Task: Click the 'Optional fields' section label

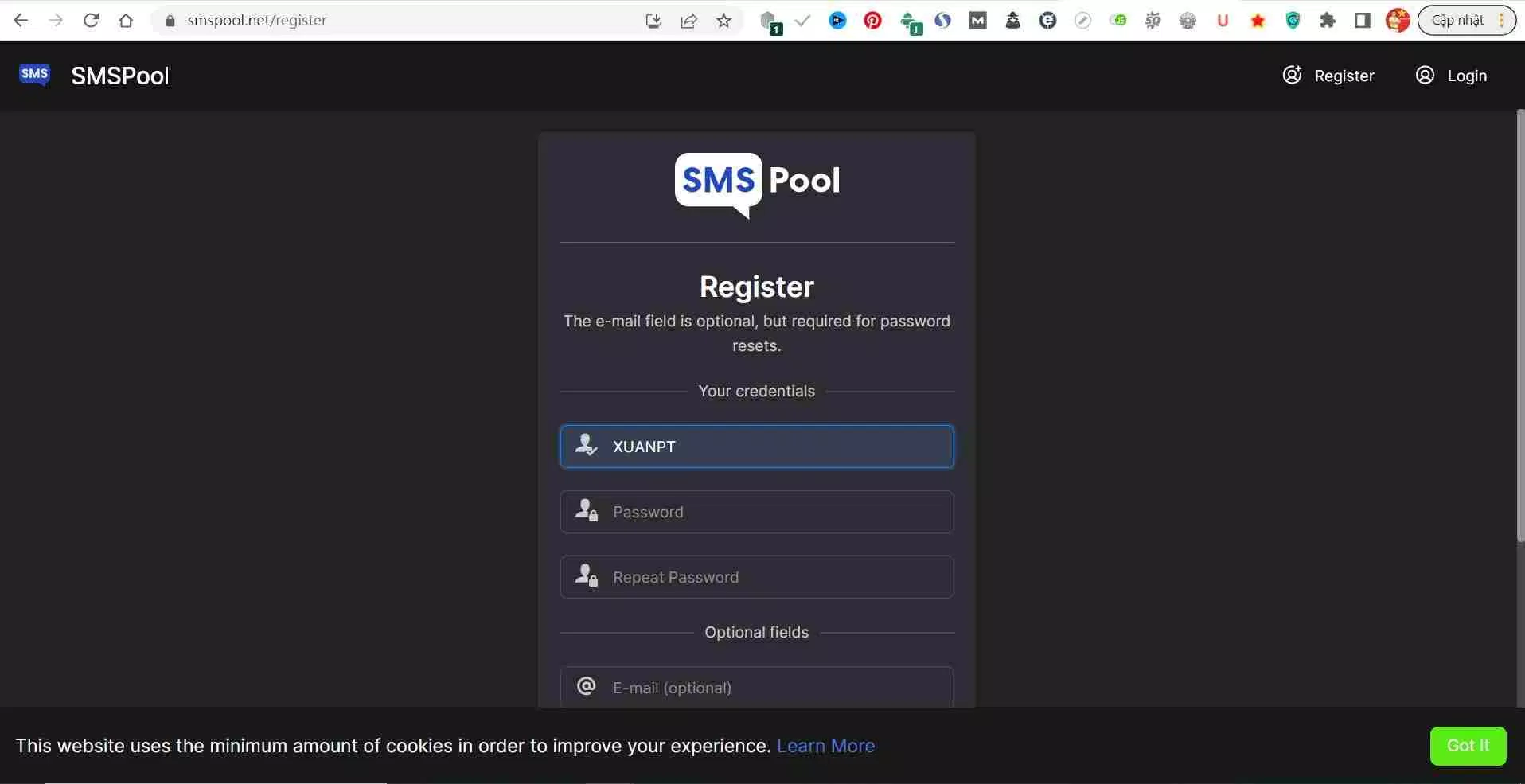Action: (x=757, y=632)
